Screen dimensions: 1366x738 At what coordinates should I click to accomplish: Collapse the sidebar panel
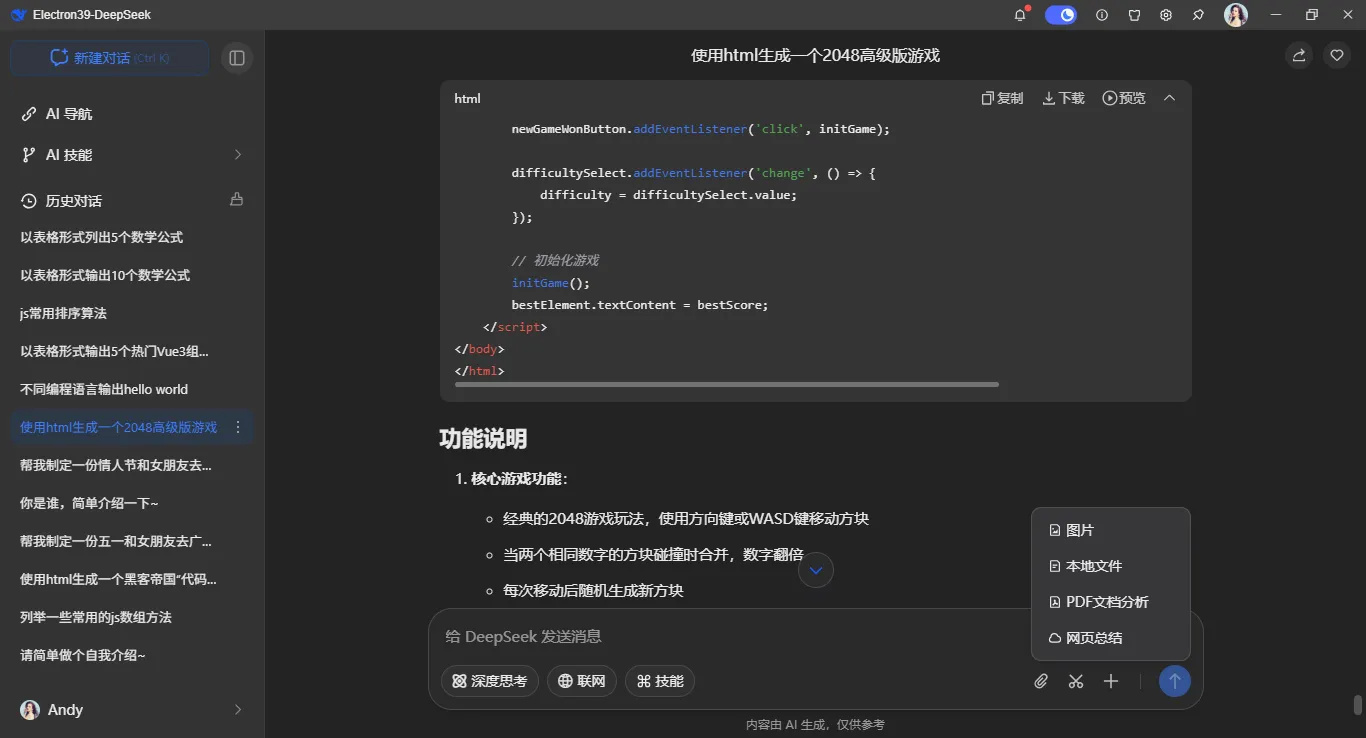click(x=237, y=57)
